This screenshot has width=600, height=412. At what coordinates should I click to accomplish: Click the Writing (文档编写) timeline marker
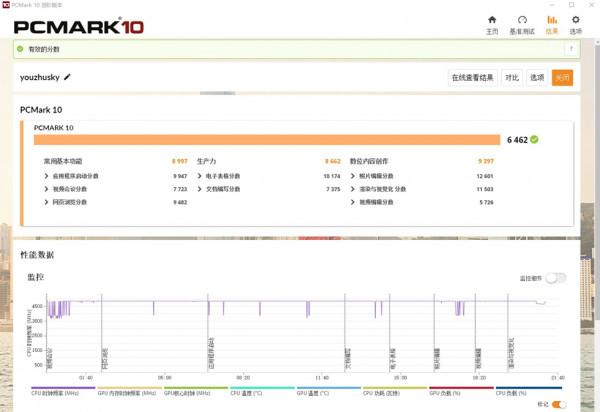348,359
